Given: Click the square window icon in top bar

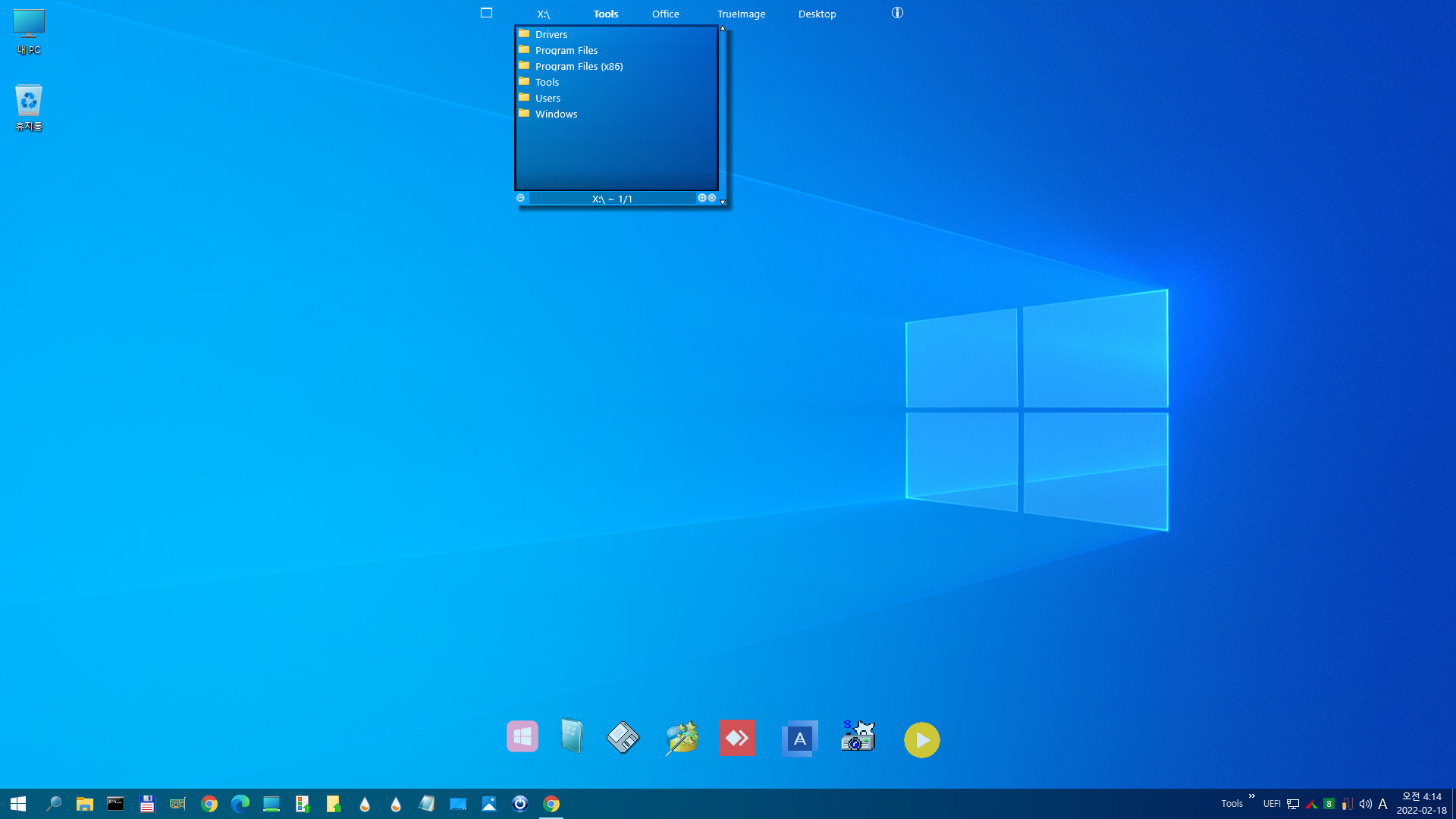Looking at the screenshot, I should (487, 13).
